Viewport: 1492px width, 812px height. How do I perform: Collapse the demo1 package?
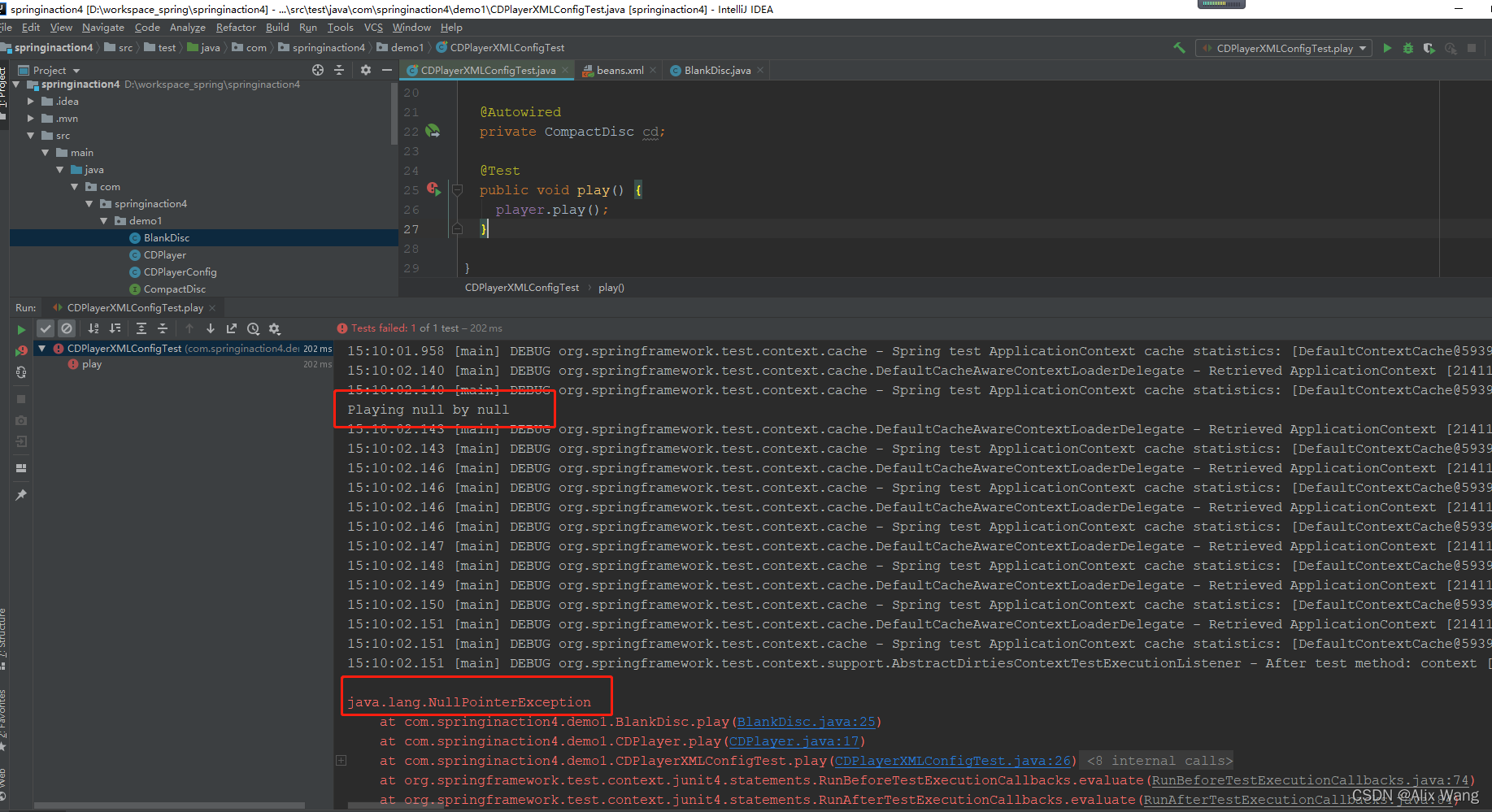coord(104,221)
